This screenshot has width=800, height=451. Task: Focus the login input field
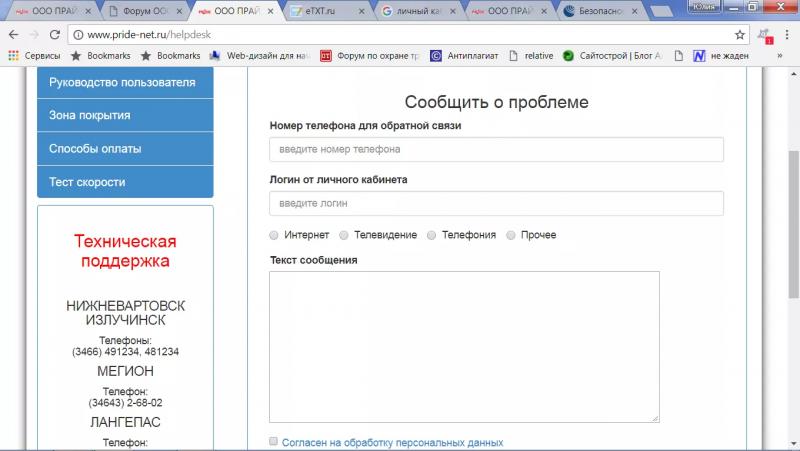(496, 204)
